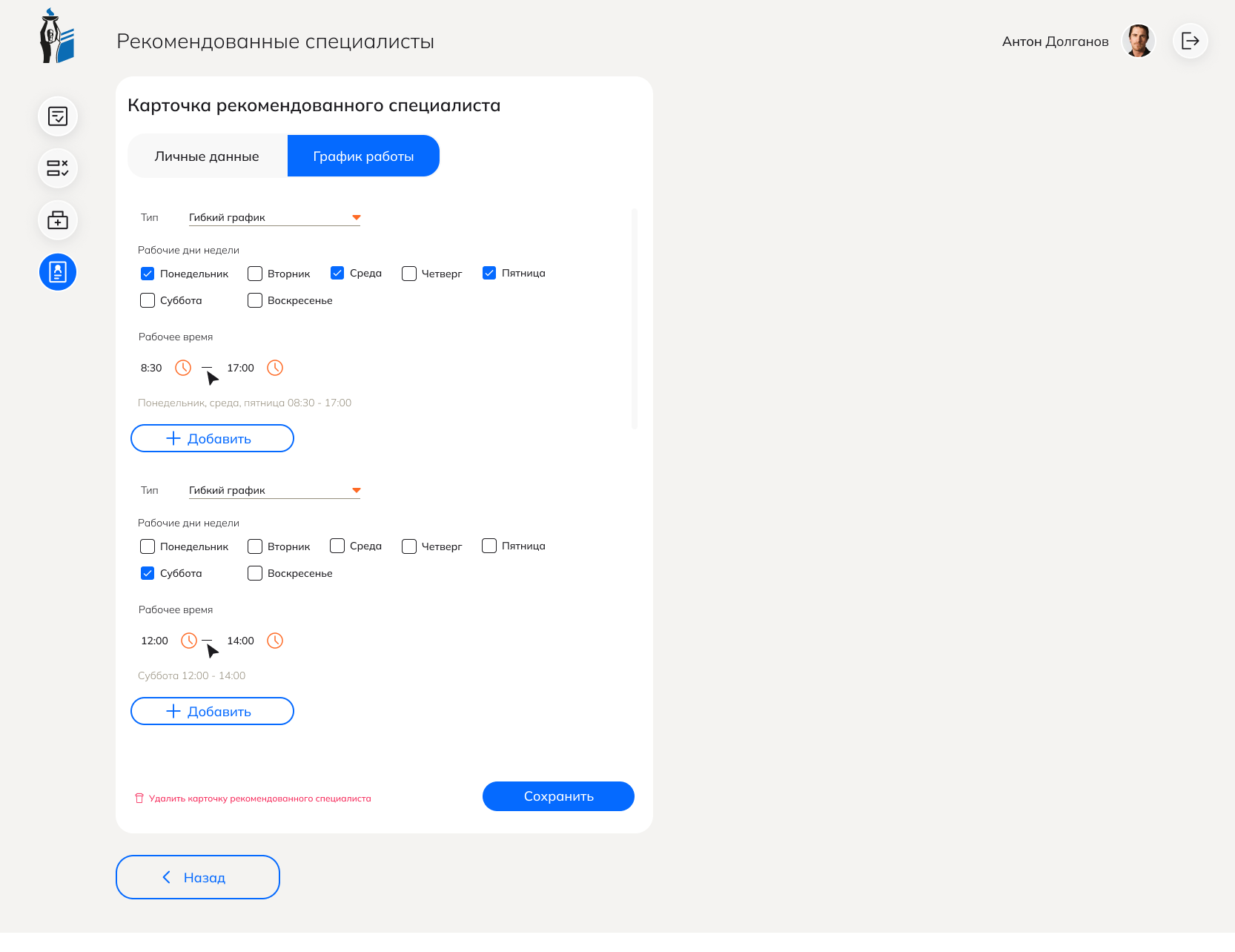
Task: Open the medical kit sidebar icon
Action: (58, 220)
